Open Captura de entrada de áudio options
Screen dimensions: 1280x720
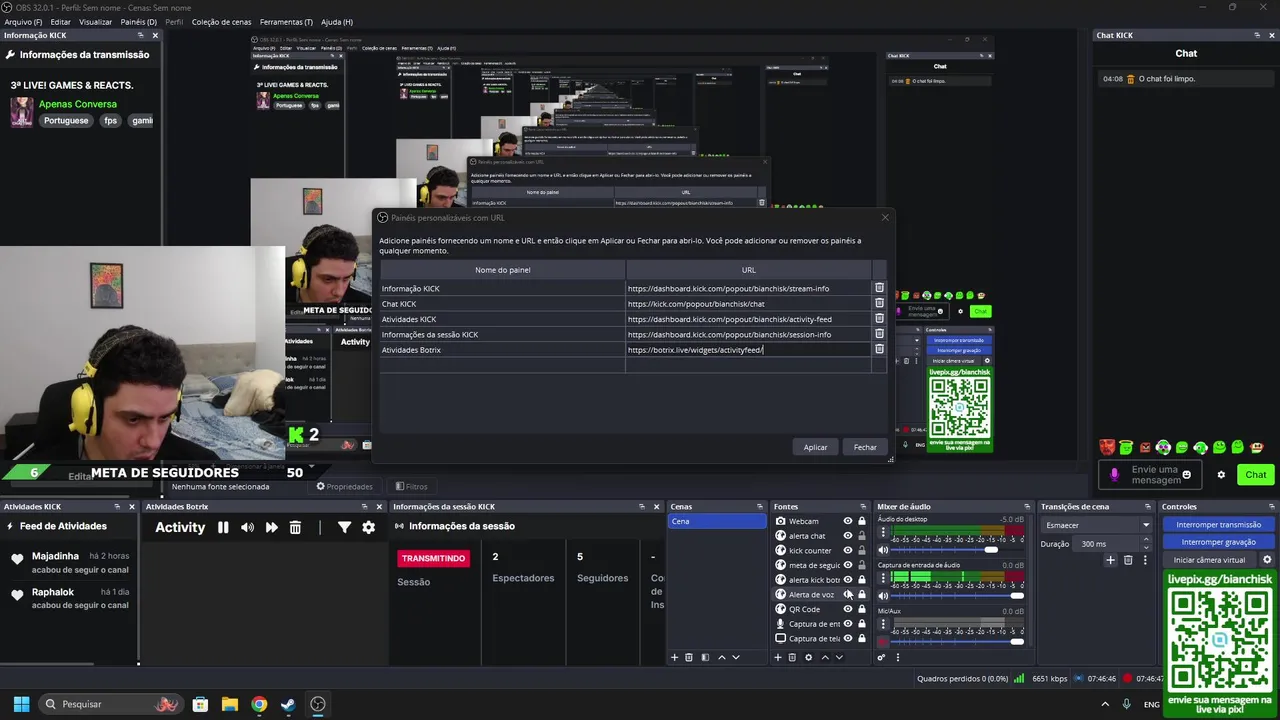[x=883, y=580]
